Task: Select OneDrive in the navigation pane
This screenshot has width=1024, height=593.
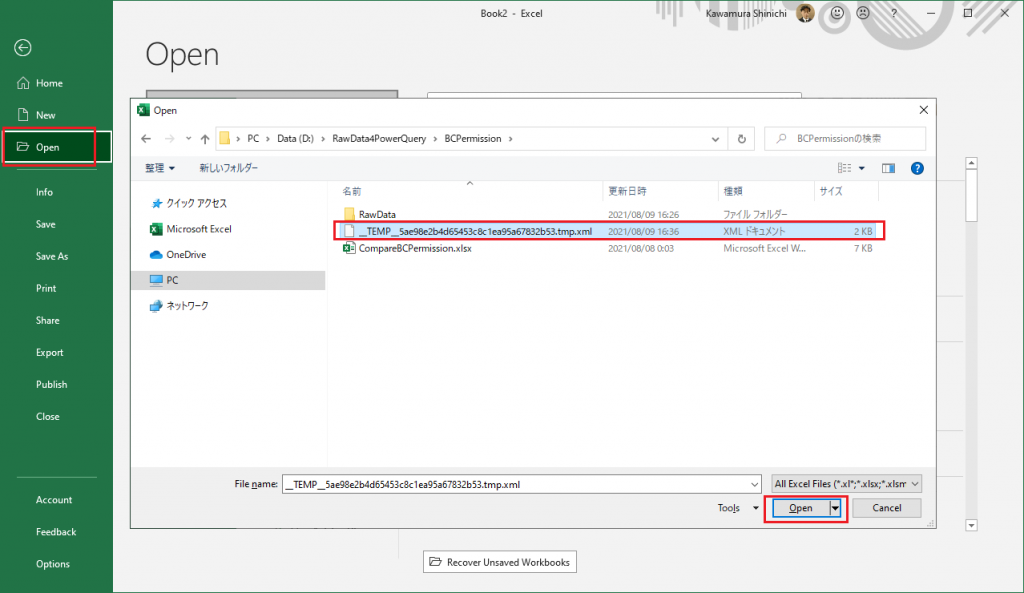Action: (x=187, y=255)
